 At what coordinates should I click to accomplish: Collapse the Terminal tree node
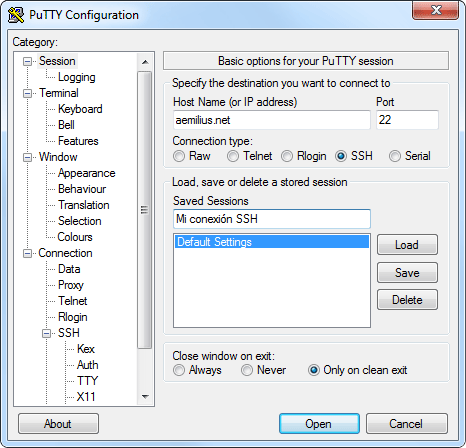(x=27, y=93)
